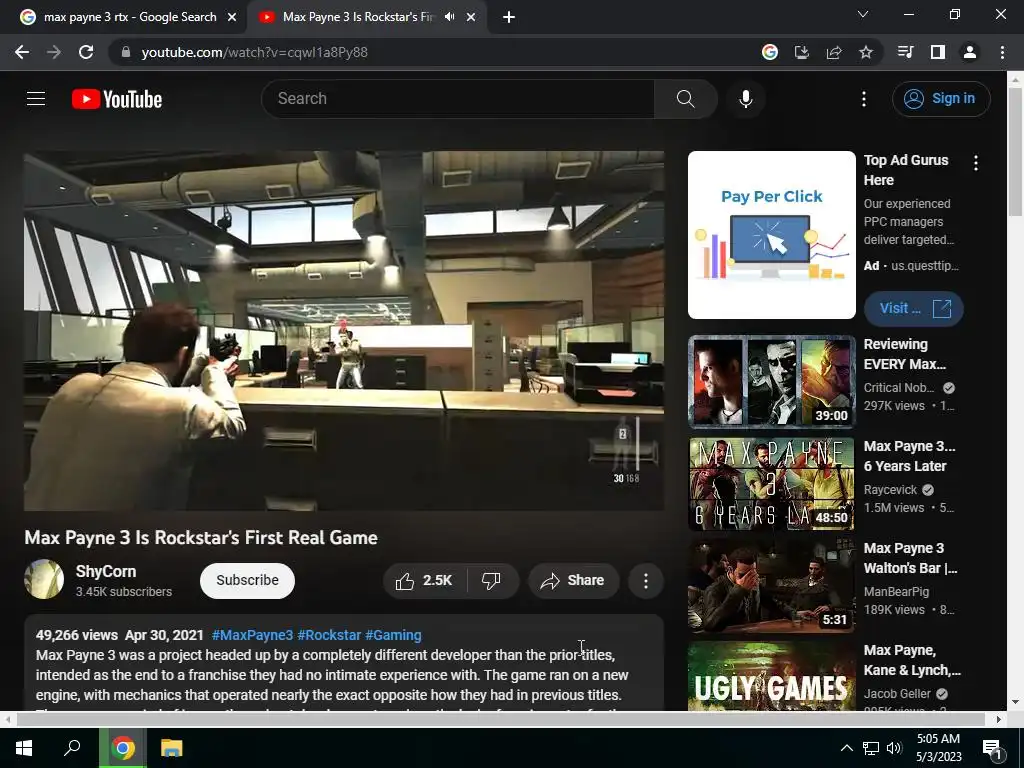Image resolution: width=1024 pixels, height=768 pixels.
Task: Open a new browser tab
Action: pyautogui.click(x=509, y=17)
